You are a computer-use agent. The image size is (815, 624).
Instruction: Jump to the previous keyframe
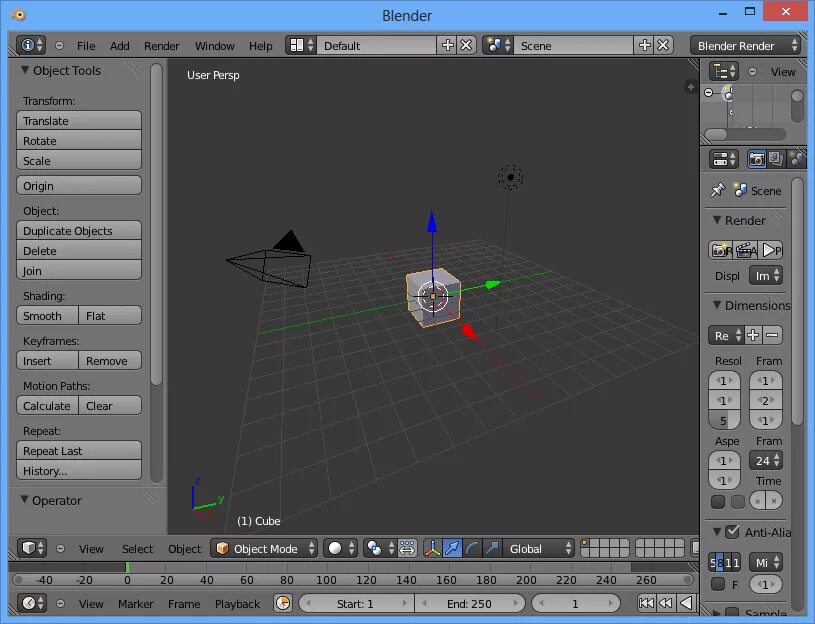tap(666, 603)
